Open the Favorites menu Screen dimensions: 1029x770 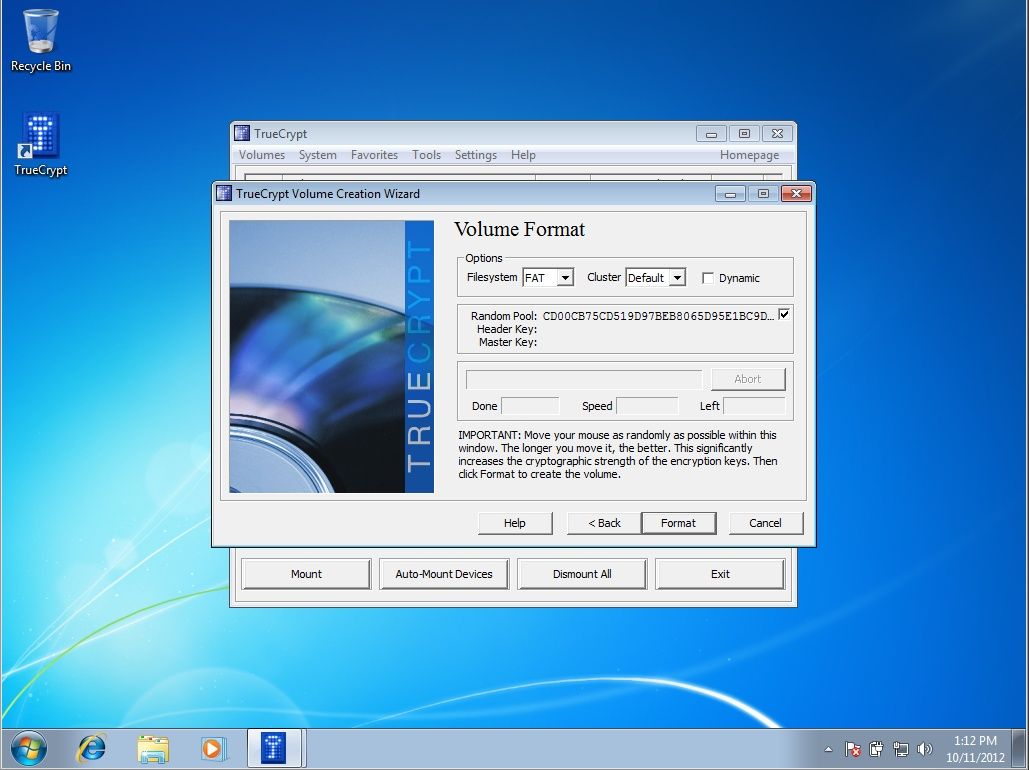tap(374, 155)
